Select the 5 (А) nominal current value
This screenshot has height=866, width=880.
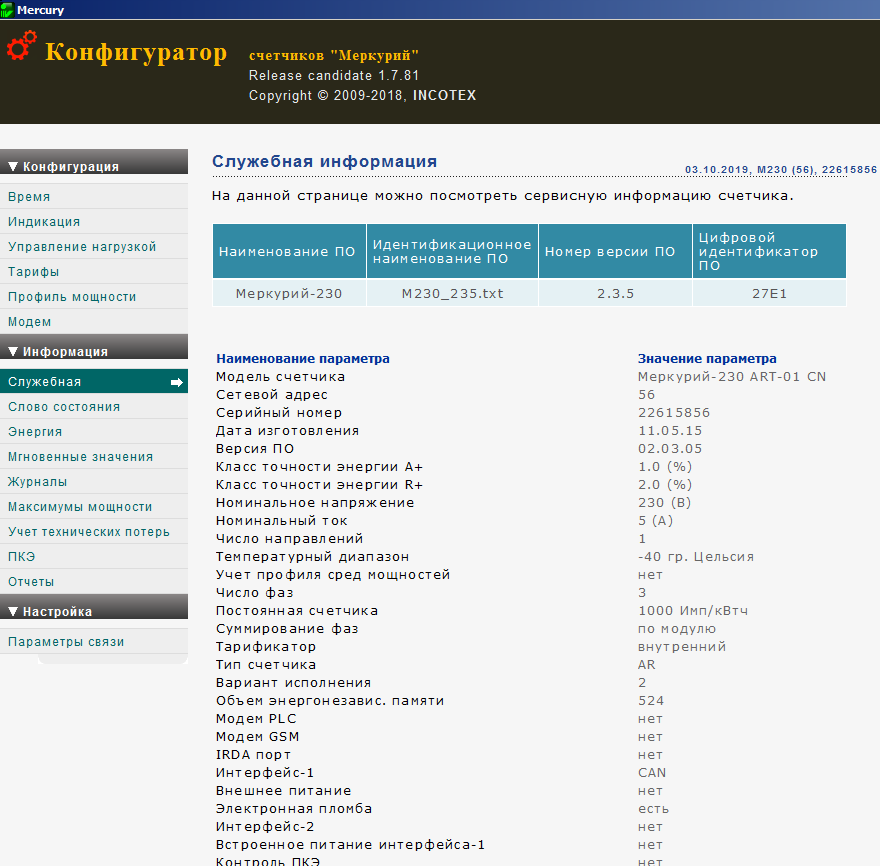656,521
